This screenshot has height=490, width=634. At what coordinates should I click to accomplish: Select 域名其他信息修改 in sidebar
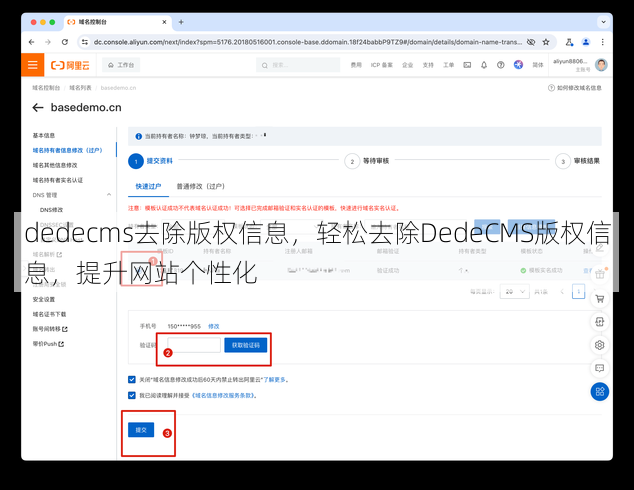[x=55, y=165]
